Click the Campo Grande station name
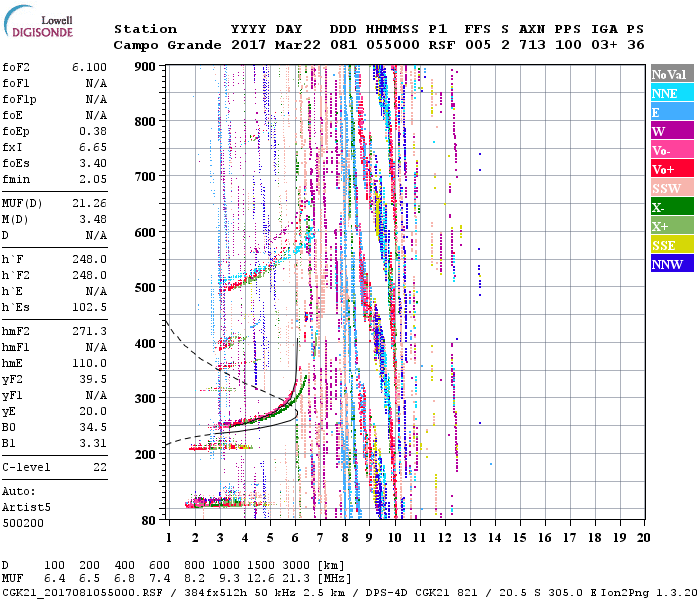 click(x=167, y=45)
